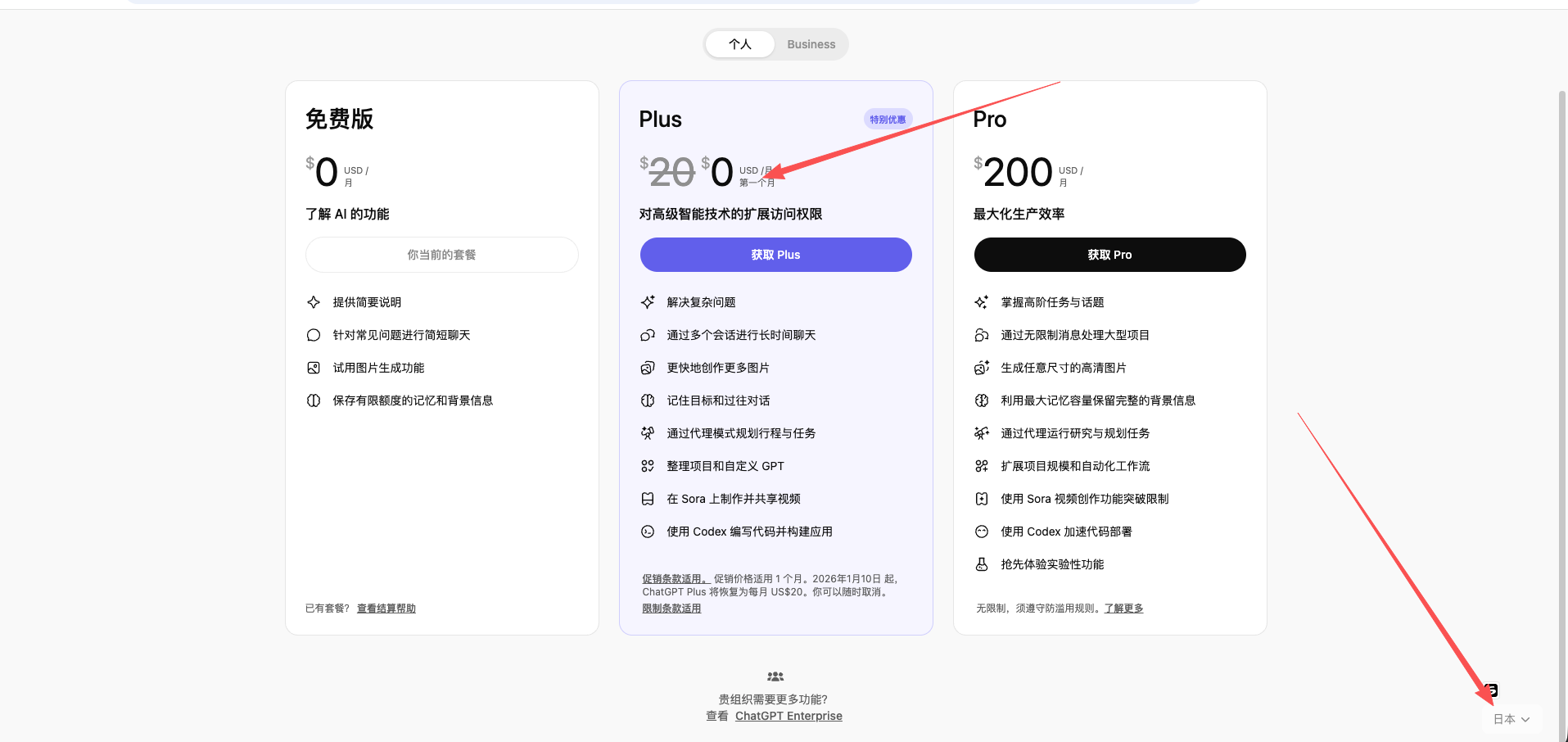Click the image icon beside 试用图片生成功能
The width and height of the screenshot is (1568, 742).
click(x=314, y=367)
